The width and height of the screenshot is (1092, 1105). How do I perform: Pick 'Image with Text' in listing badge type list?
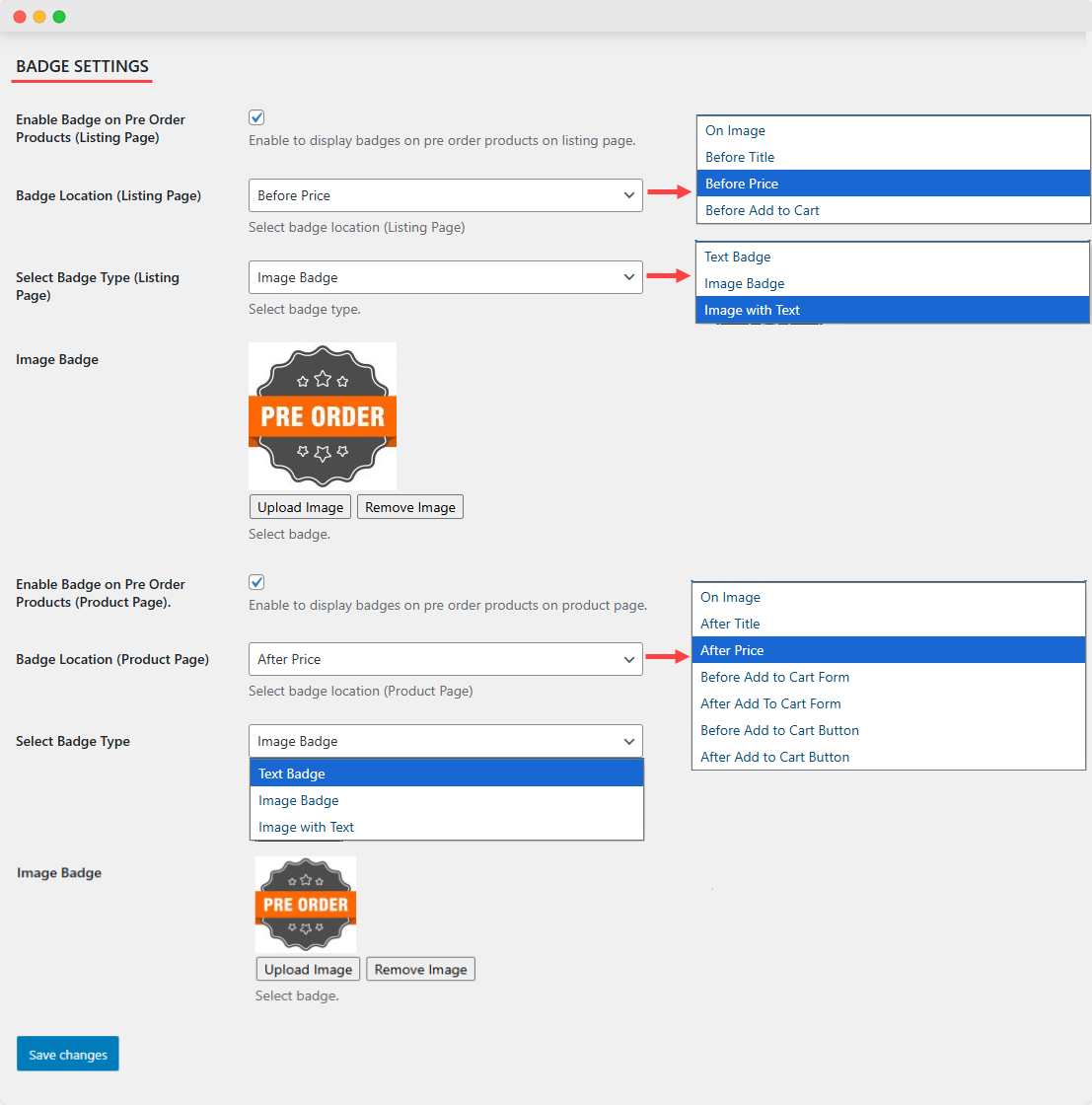point(752,310)
